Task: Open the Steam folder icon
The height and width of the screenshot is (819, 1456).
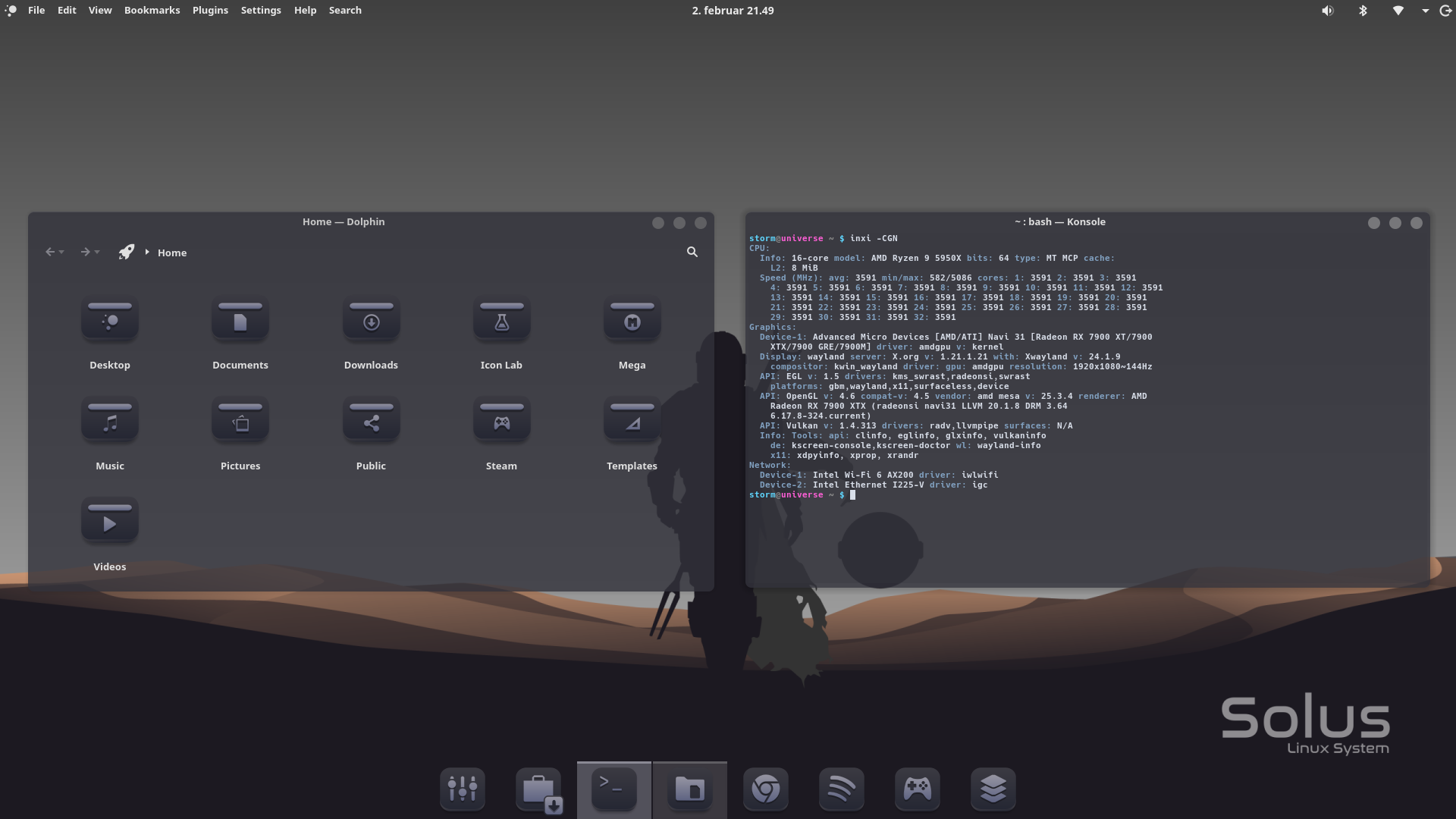Action: pos(501,422)
